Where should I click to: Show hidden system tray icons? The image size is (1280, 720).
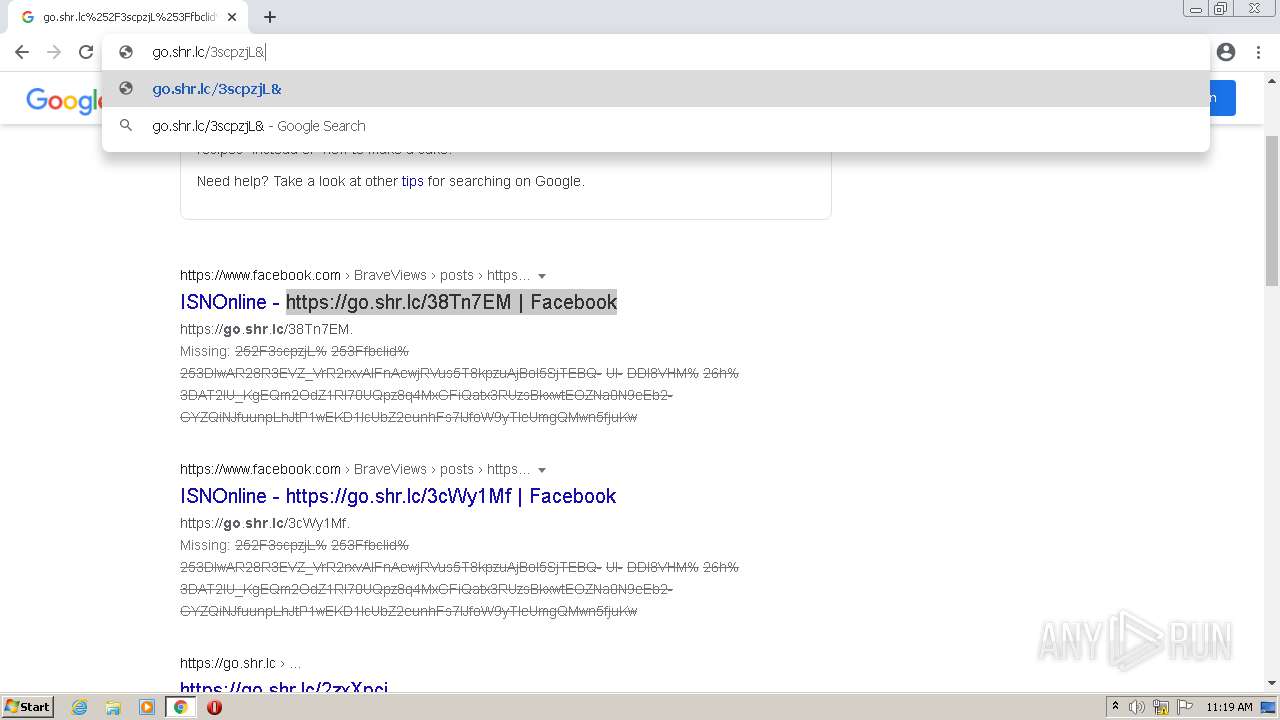(1115, 707)
